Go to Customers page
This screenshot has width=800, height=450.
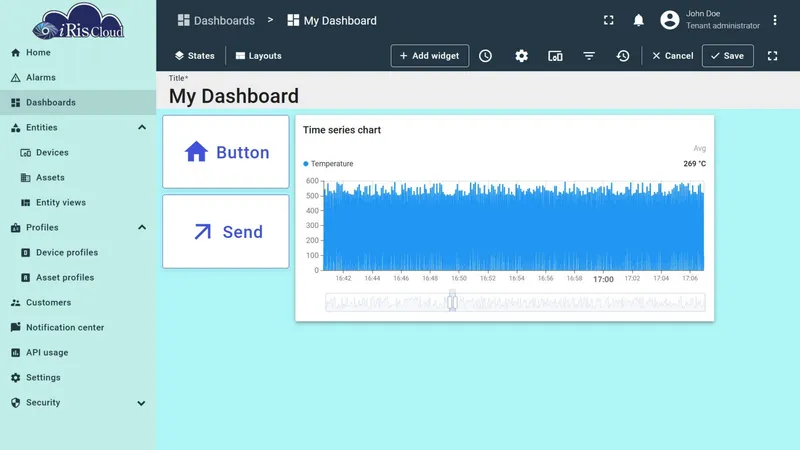78,303
